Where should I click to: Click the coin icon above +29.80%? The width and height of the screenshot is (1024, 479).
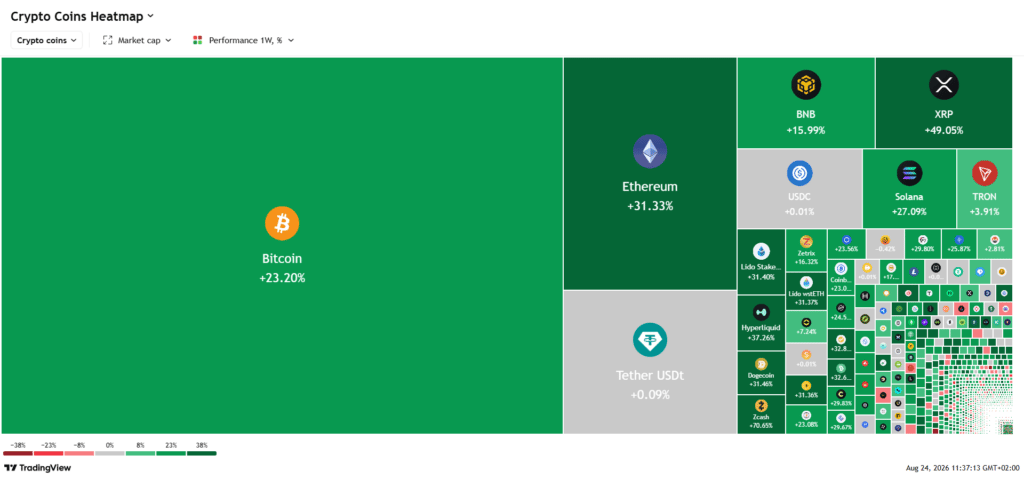922,240
